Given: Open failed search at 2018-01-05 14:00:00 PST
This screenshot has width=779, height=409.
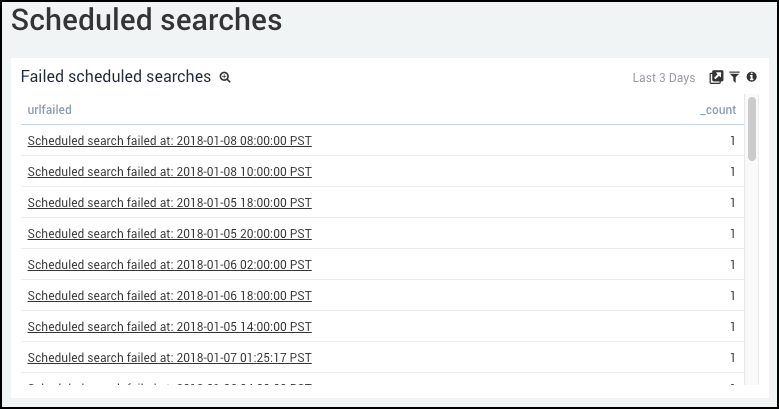Looking at the screenshot, I should [169, 327].
